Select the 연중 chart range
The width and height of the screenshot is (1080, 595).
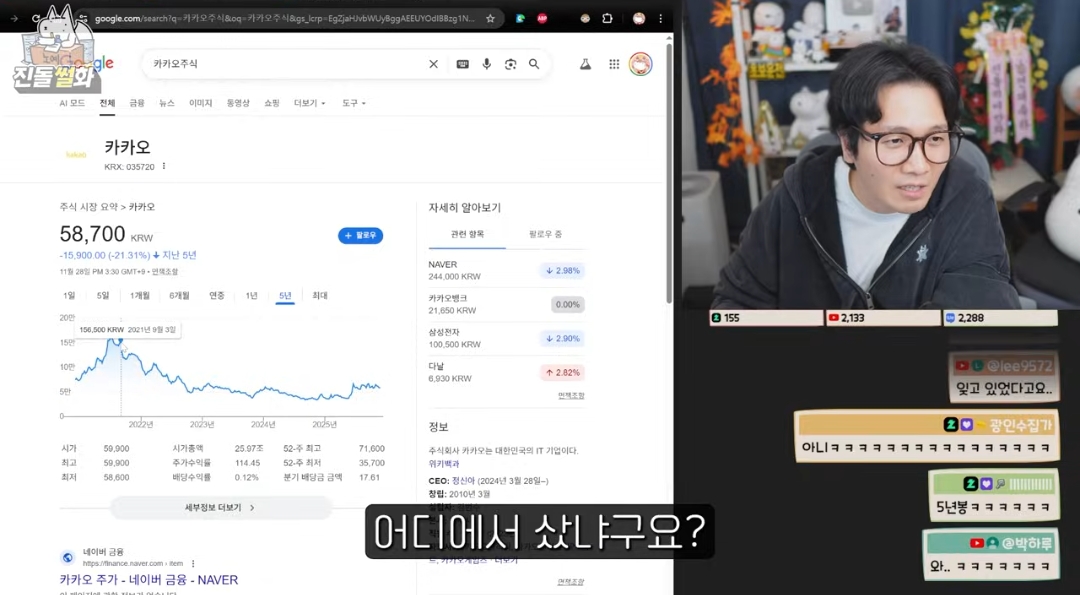217,295
